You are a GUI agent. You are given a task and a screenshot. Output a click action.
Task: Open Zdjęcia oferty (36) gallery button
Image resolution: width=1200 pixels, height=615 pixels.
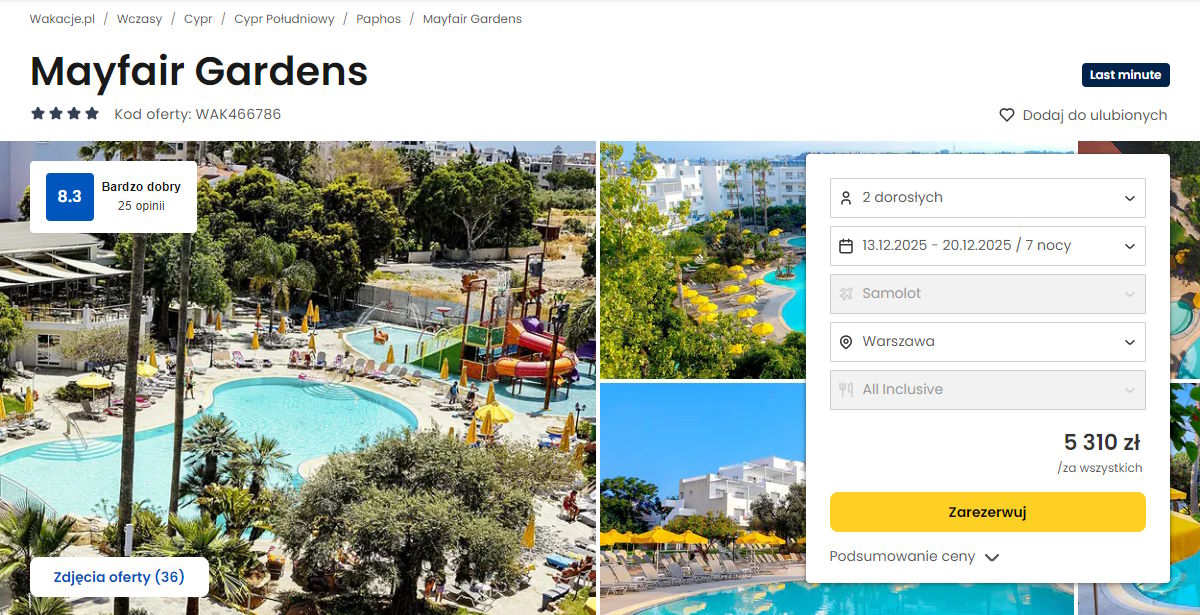point(119,577)
